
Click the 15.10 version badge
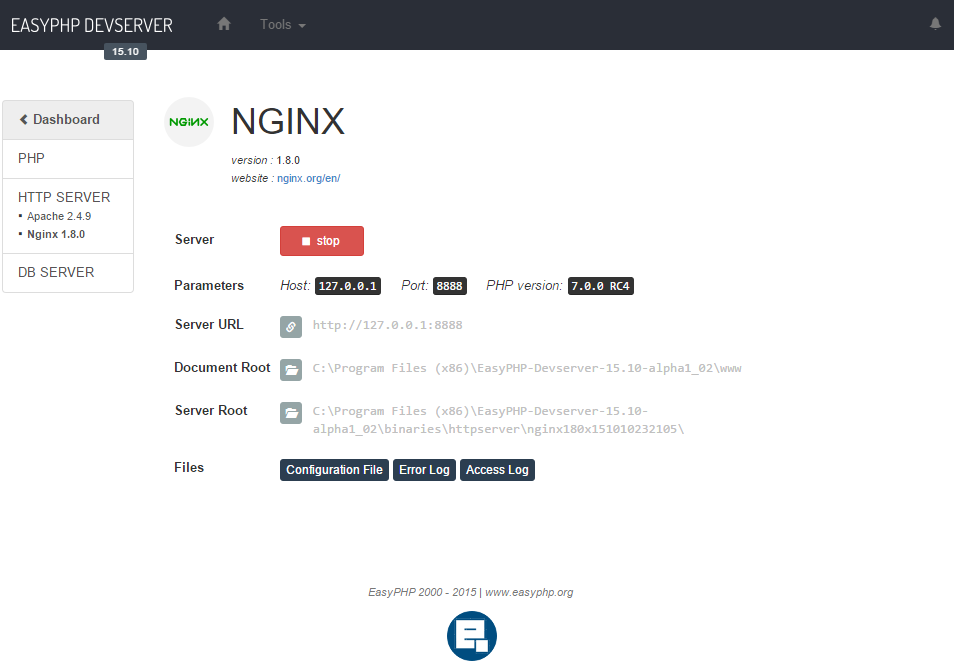click(125, 52)
